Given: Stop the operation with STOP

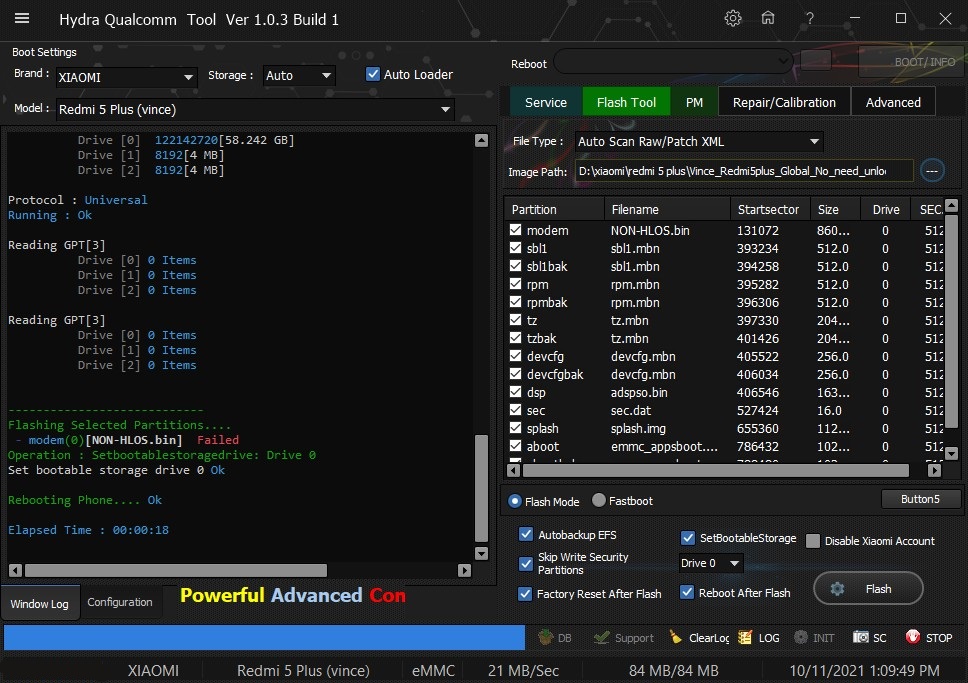Looking at the screenshot, I should [928, 637].
